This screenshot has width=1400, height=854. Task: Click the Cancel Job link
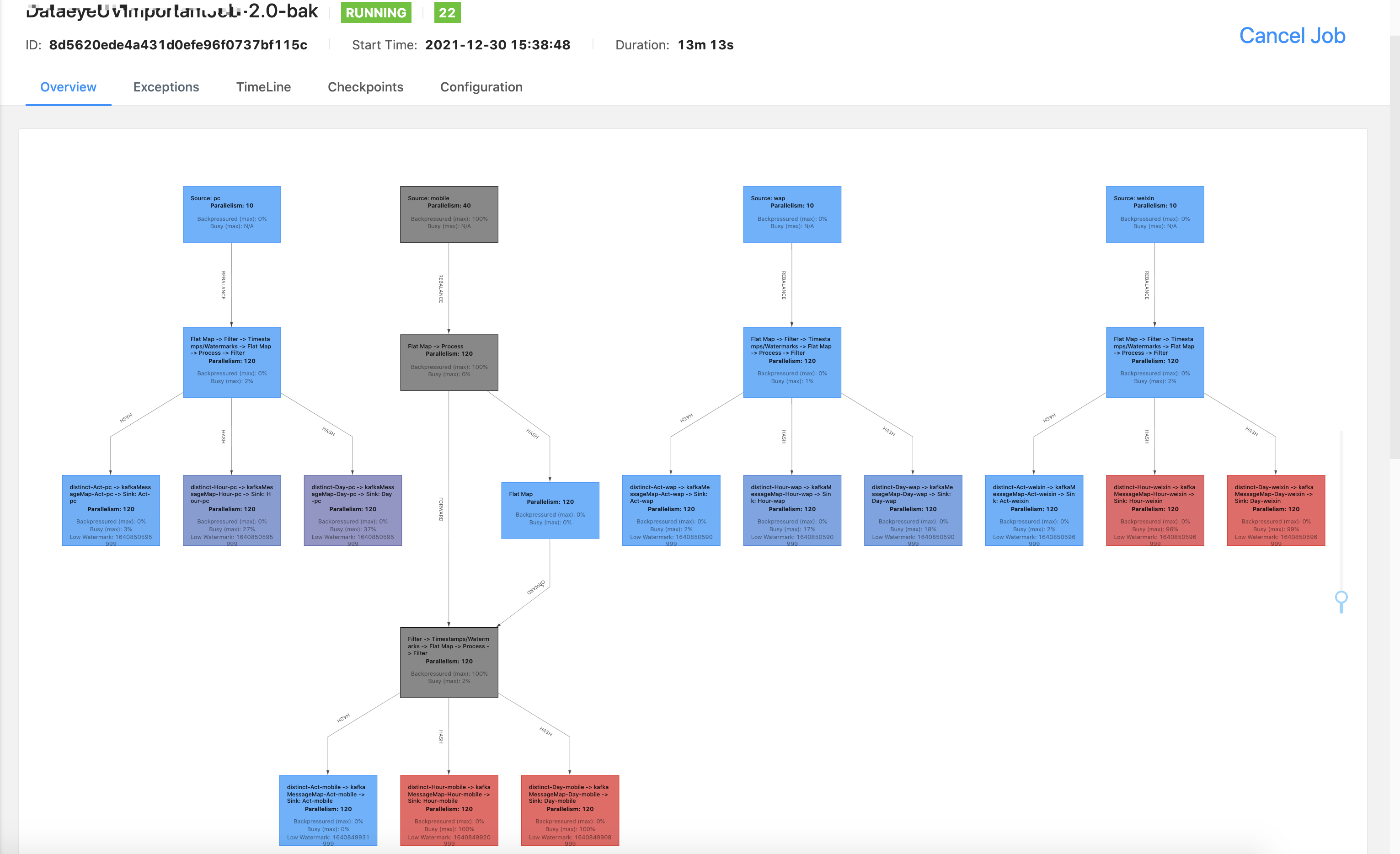(x=1292, y=35)
